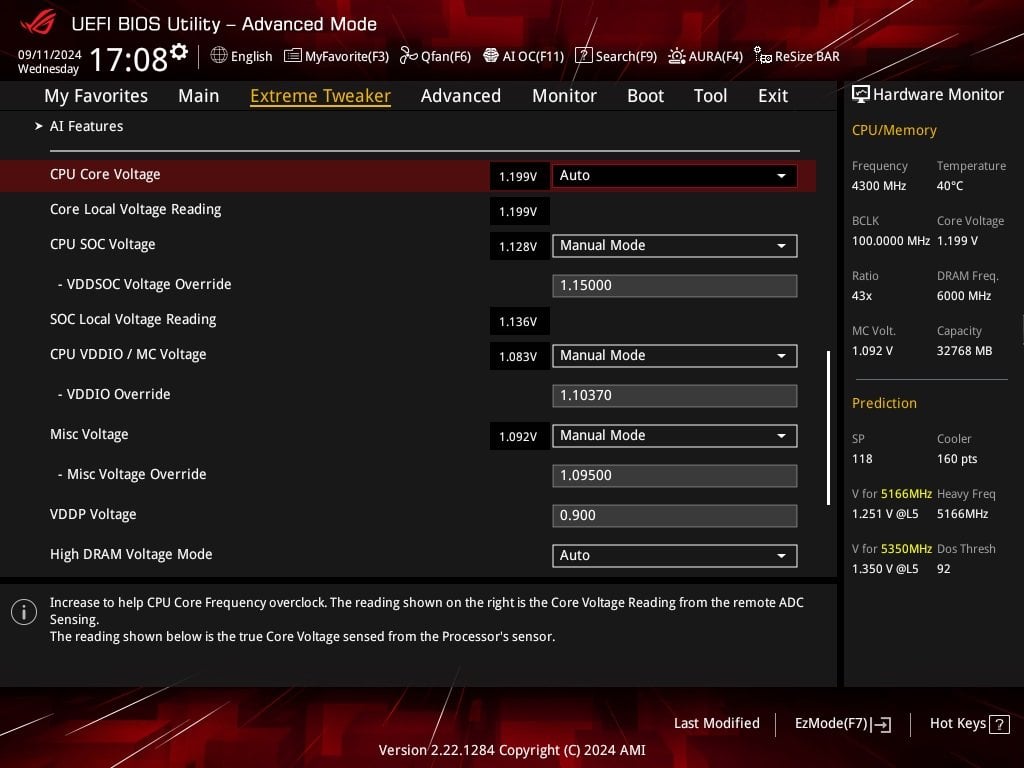Click the BIOS version copyright text

(512, 750)
